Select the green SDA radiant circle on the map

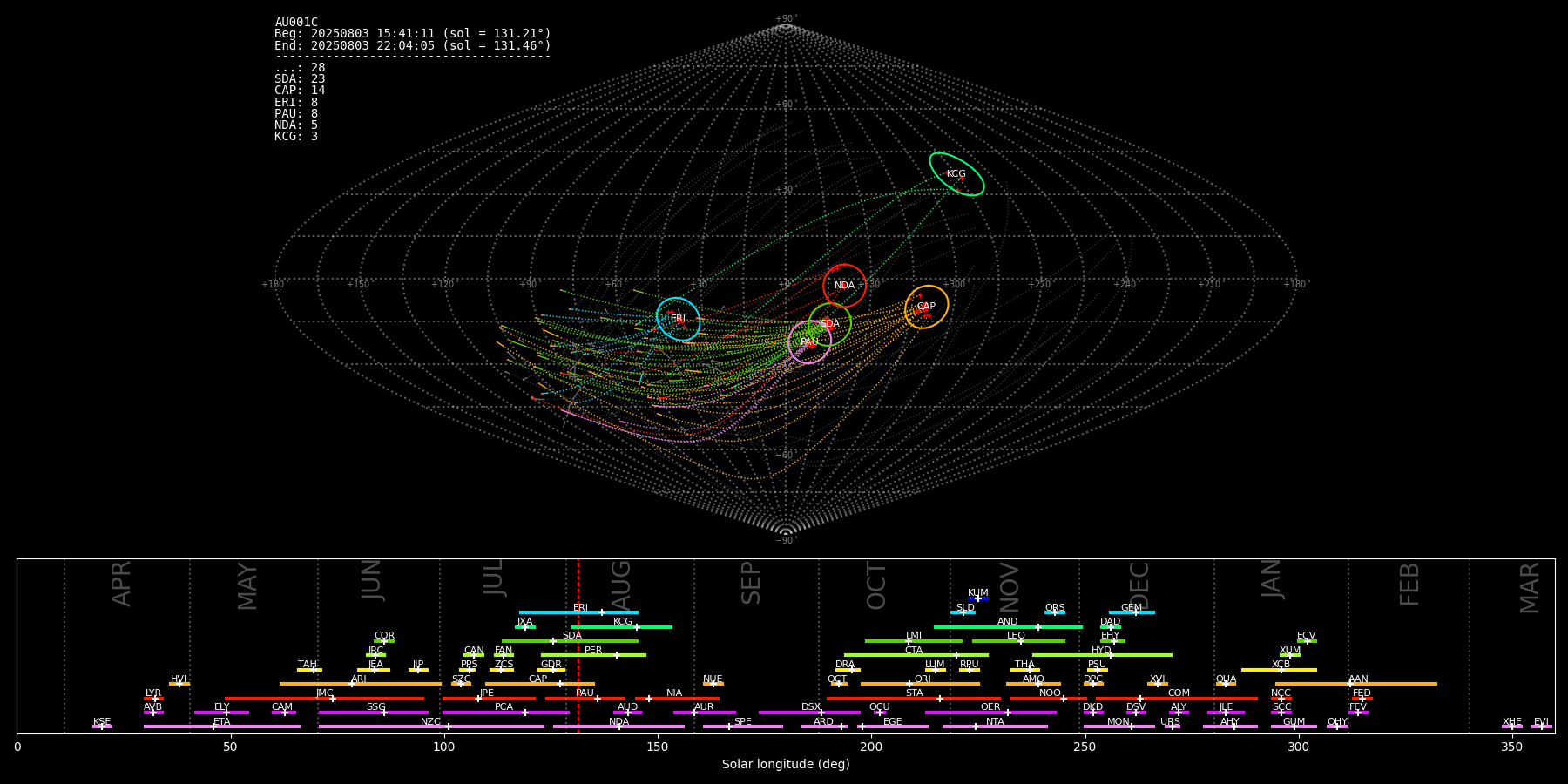[x=830, y=324]
